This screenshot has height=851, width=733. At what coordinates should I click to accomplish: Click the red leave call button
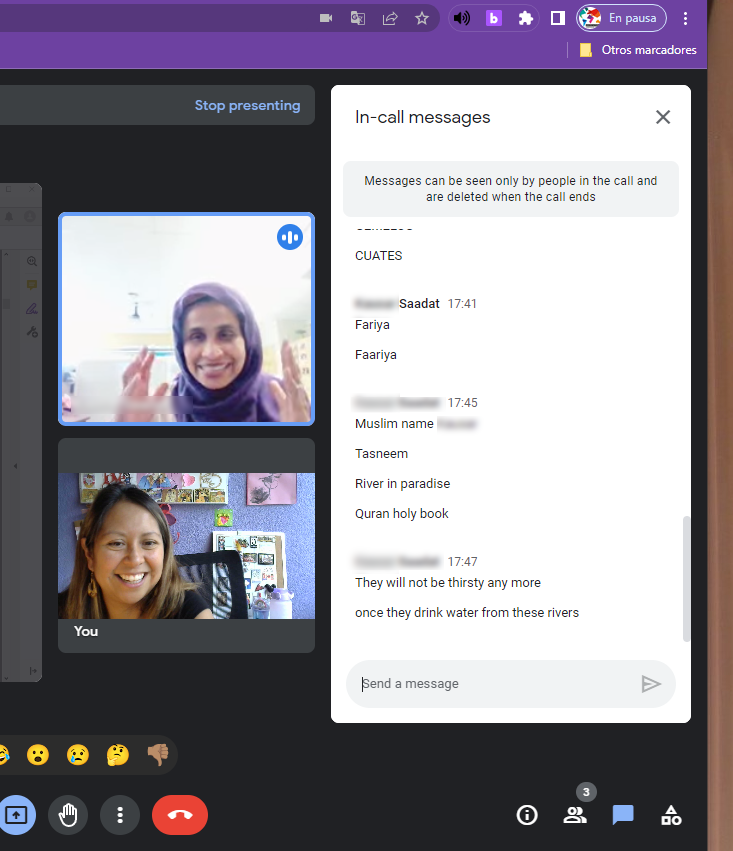click(180, 815)
